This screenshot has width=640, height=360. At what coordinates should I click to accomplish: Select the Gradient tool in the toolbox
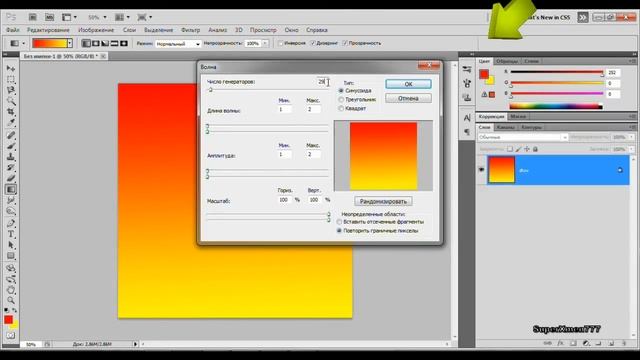click(11, 189)
